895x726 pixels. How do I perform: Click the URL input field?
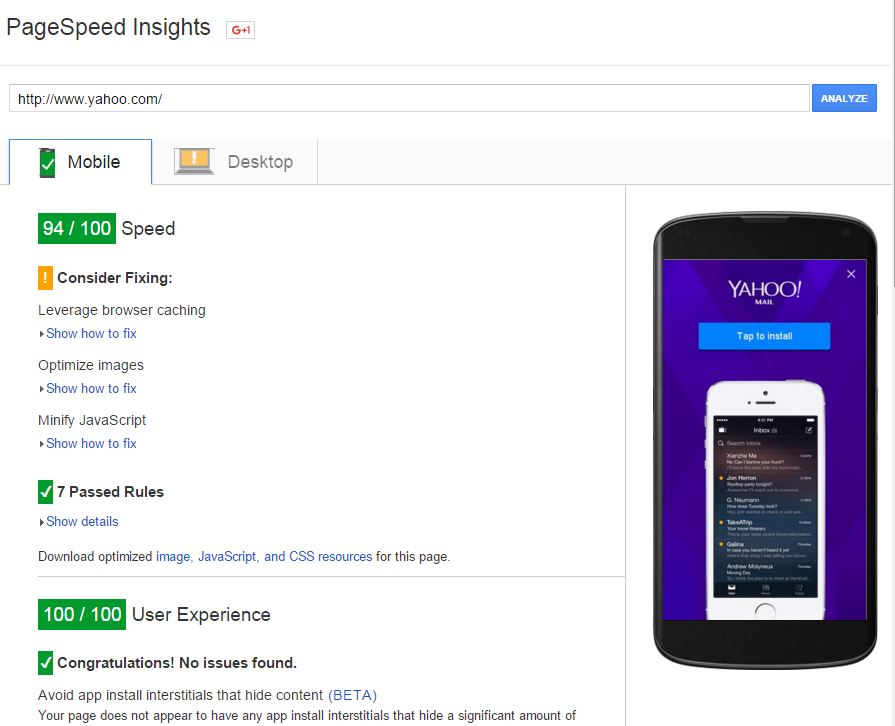409,98
